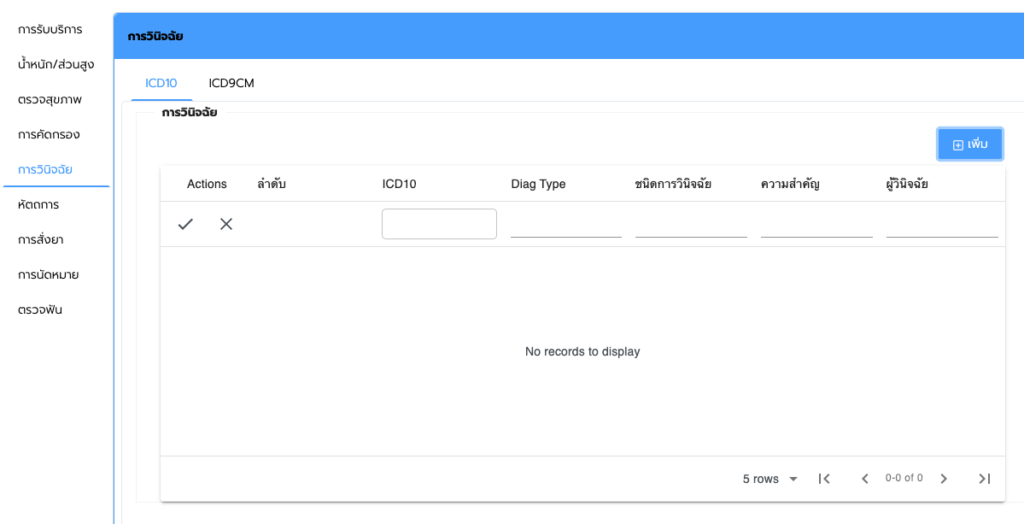
Task: Open the ความสำคัญ field
Action: pos(816,225)
